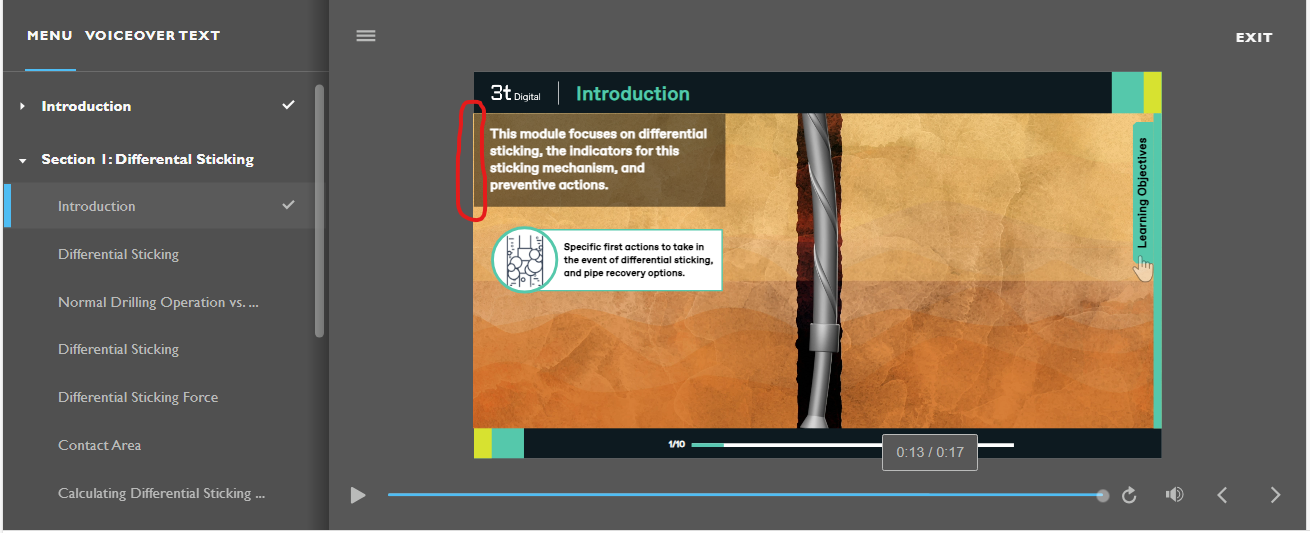Viewport: 1310px width, 533px height.
Task: Click checkmark beside highlighted Introduction lesson
Action: 288,205
